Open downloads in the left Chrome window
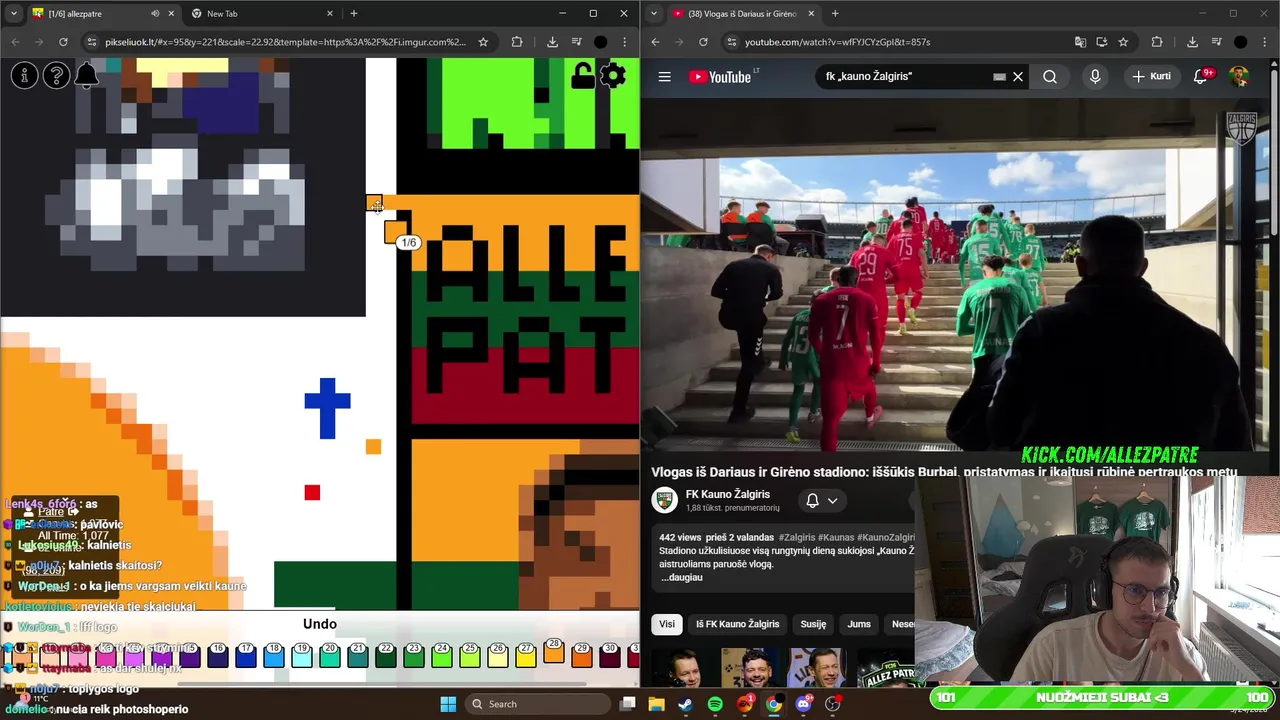Screen dimensions: 1280x720 [x=552, y=42]
